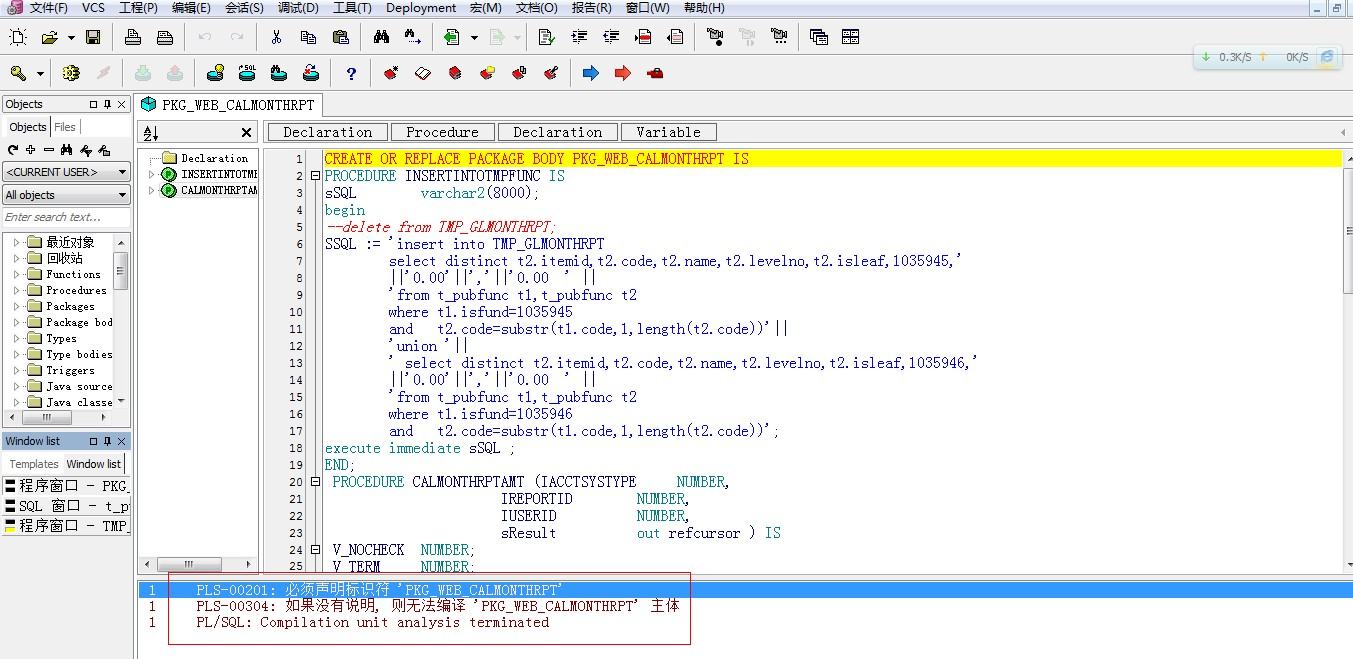Screen dimensions: 1353x659
Task: Expand the Procedures folder in object tree
Action: (x=16, y=290)
